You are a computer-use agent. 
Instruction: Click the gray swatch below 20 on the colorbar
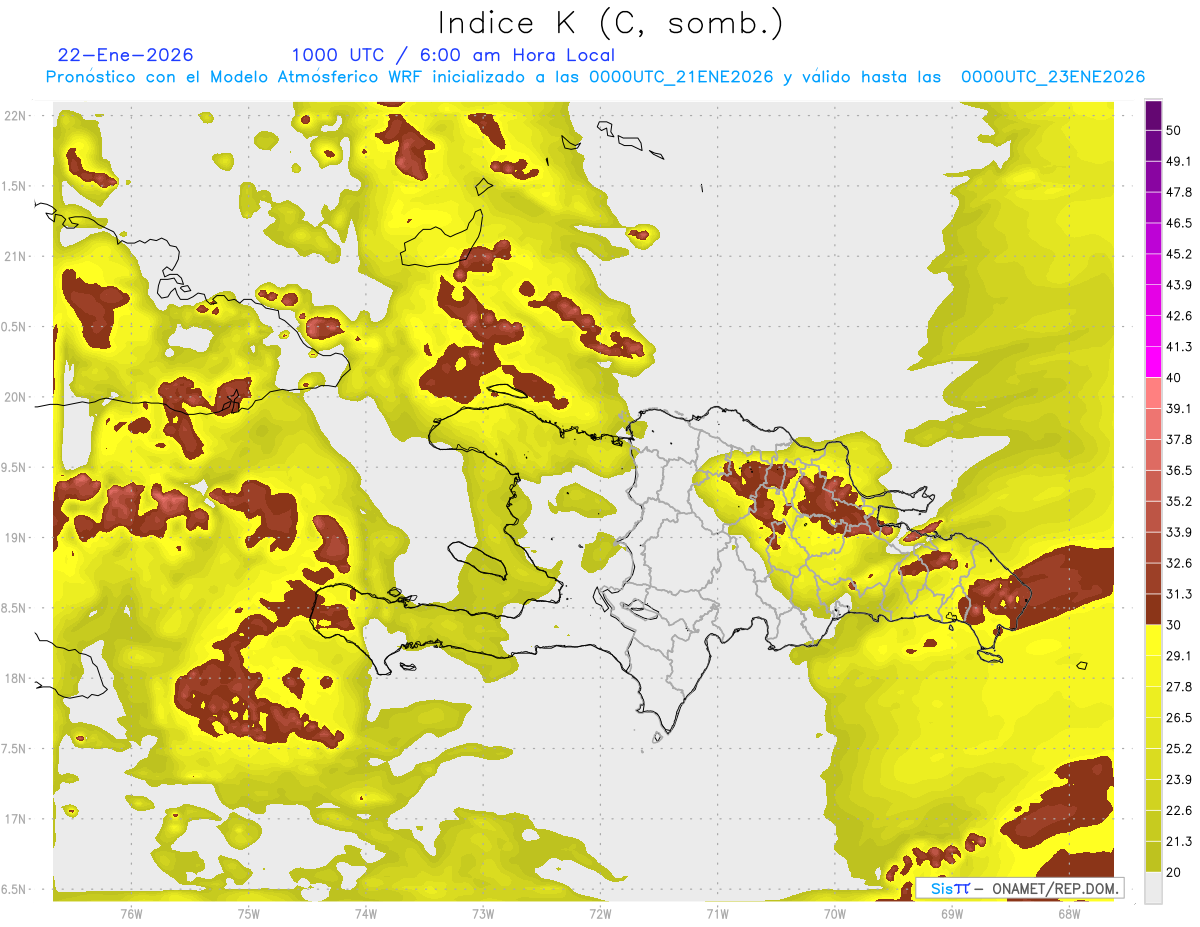pos(1153,887)
